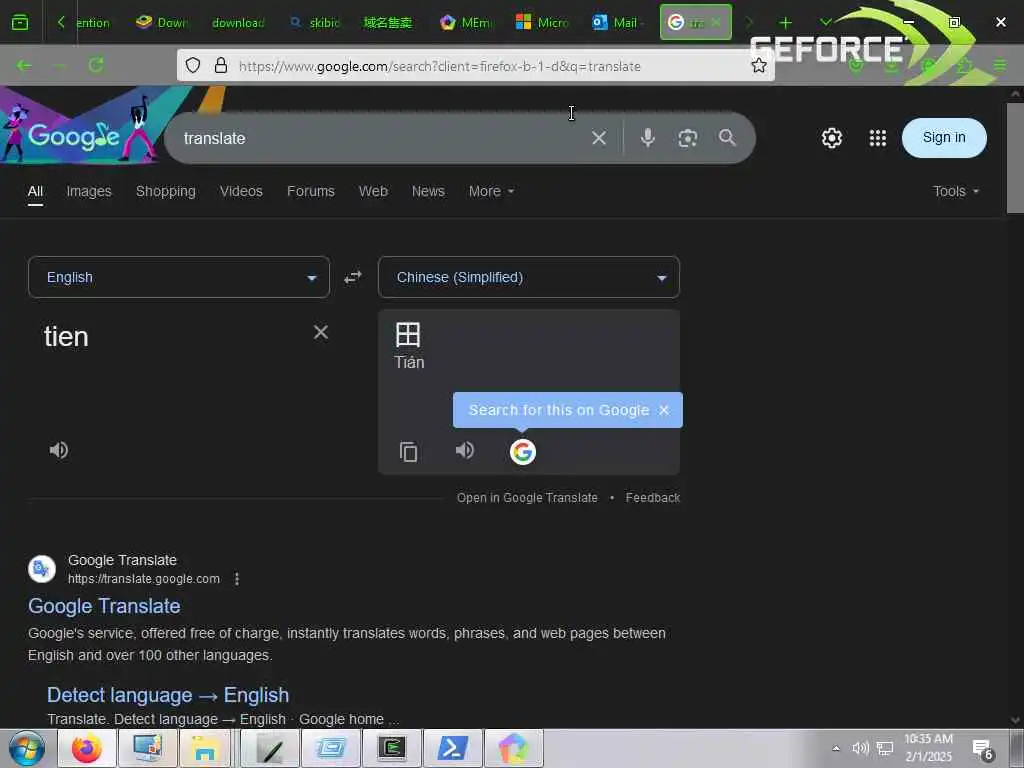Open a new browser tab
Image resolution: width=1024 pixels, height=768 pixels.
click(785, 23)
